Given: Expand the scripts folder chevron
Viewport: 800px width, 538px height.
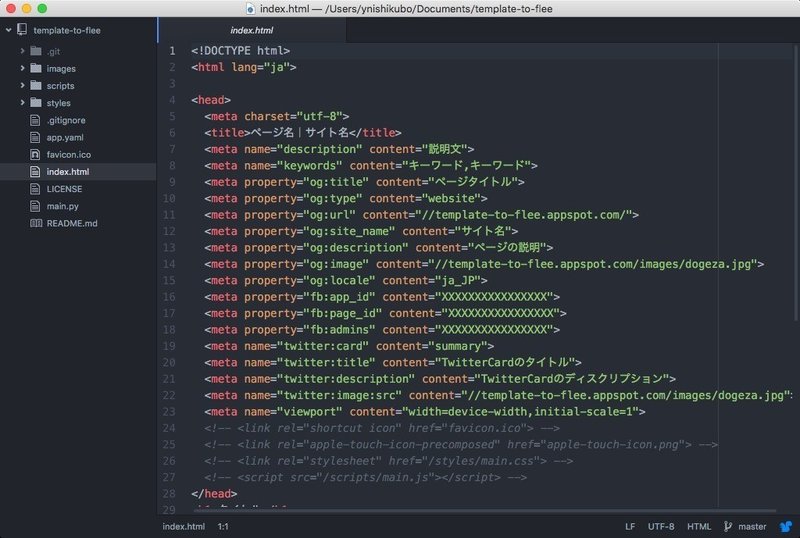Looking at the screenshot, I should [x=22, y=85].
